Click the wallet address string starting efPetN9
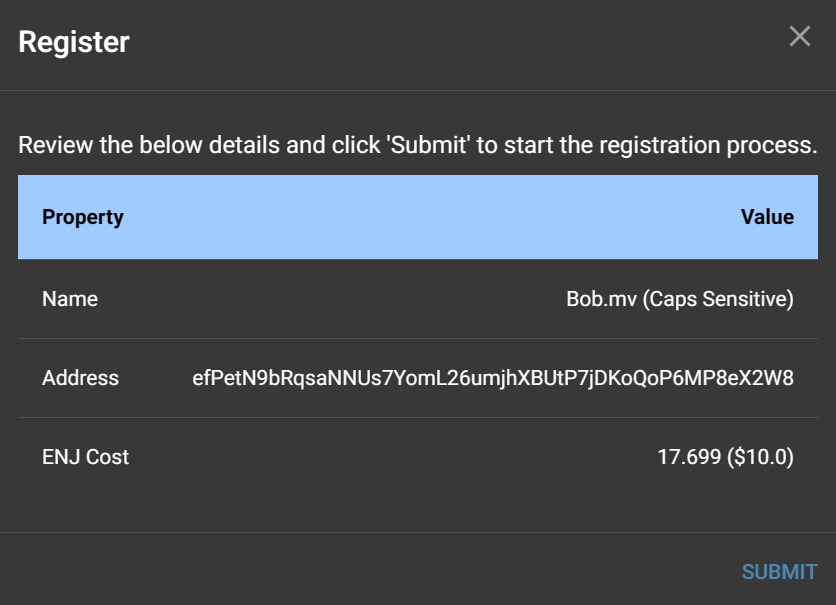The image size is (836, 605). point(493,378)
